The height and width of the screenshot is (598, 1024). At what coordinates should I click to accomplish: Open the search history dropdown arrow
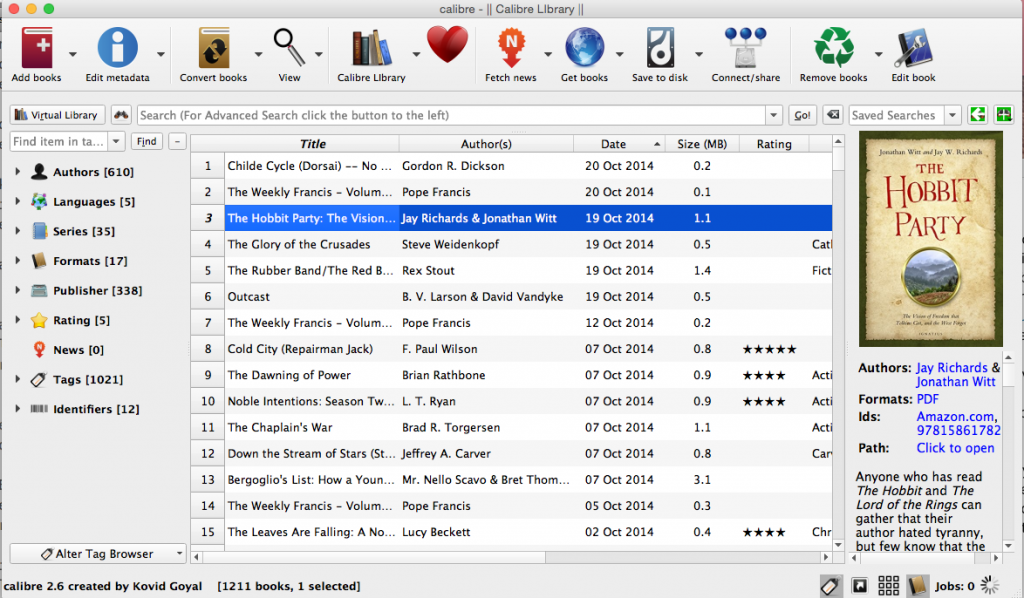pos(773,116)
